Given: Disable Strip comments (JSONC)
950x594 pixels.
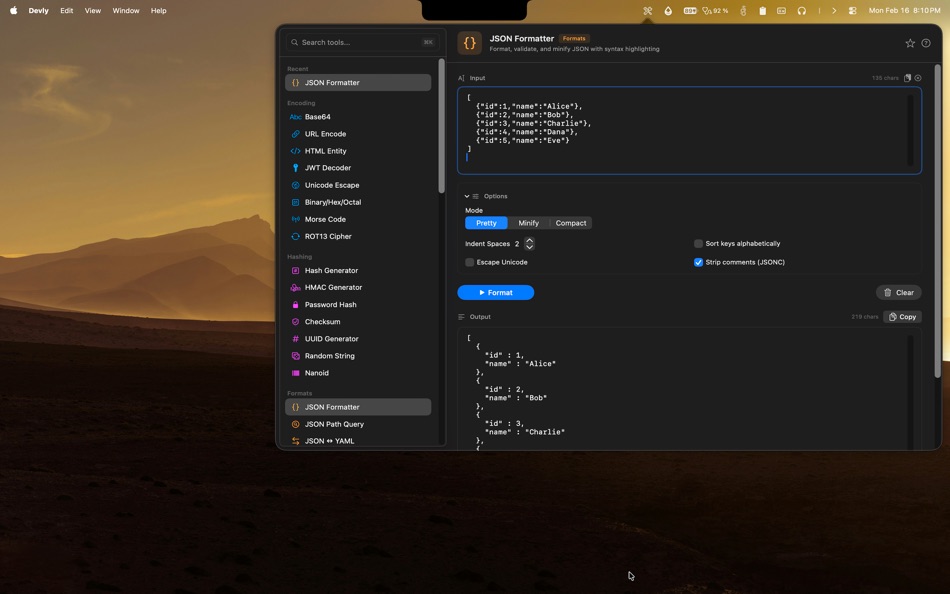Looking at the screenshot, I should click(x=698, y=262).
